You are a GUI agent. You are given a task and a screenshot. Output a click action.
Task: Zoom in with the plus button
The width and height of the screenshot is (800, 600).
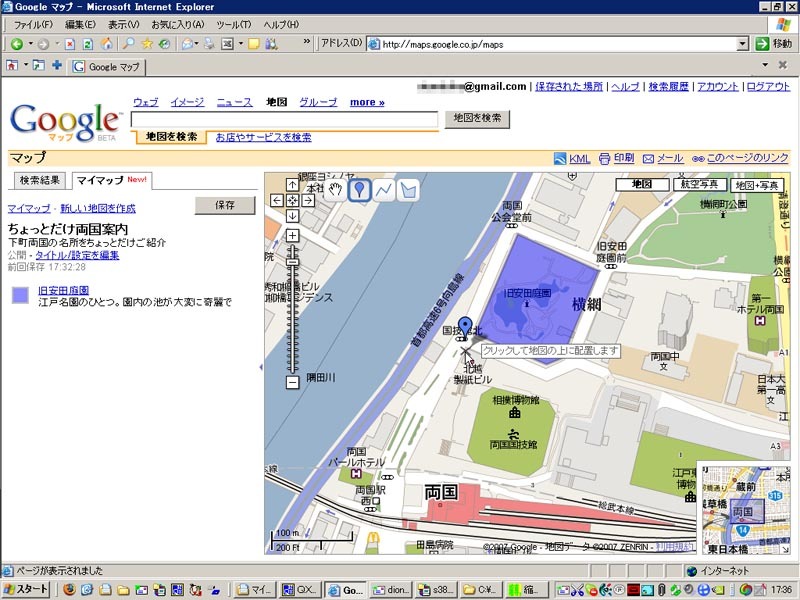click(292, 235)
